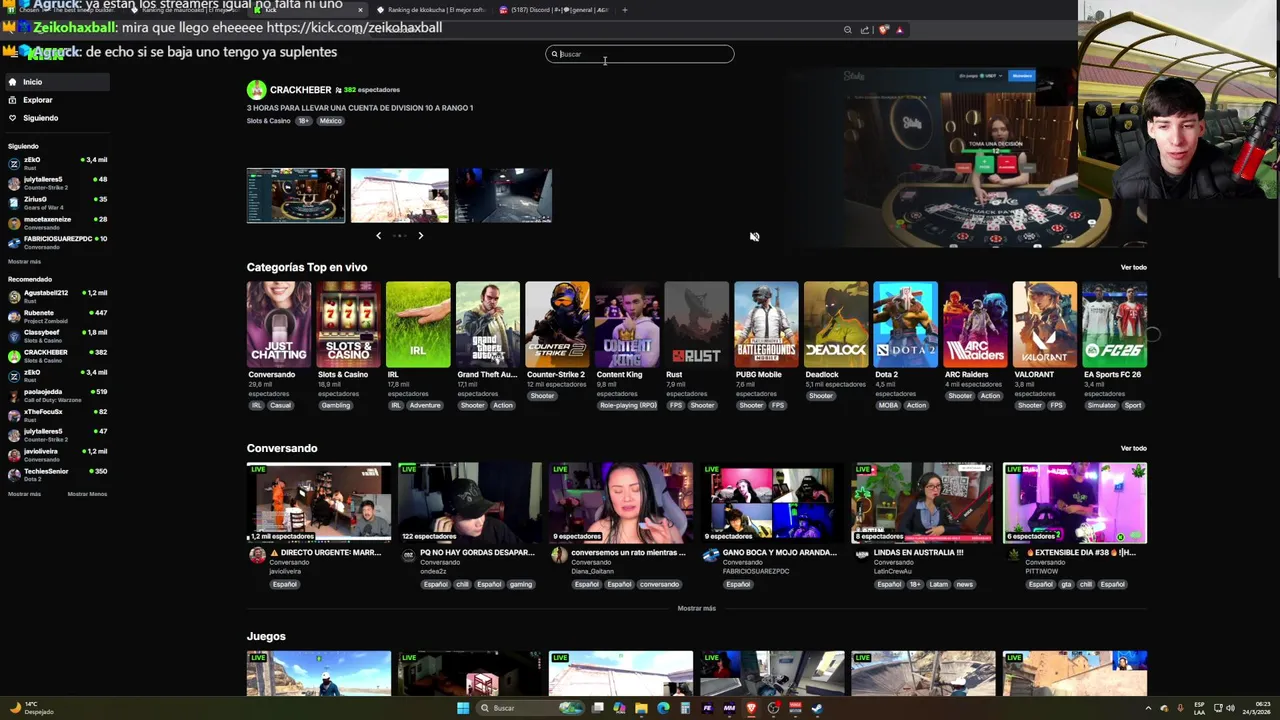Click the Gambling tag under Slots & Casino
The image size is (1280, 720).
(336, 406)
